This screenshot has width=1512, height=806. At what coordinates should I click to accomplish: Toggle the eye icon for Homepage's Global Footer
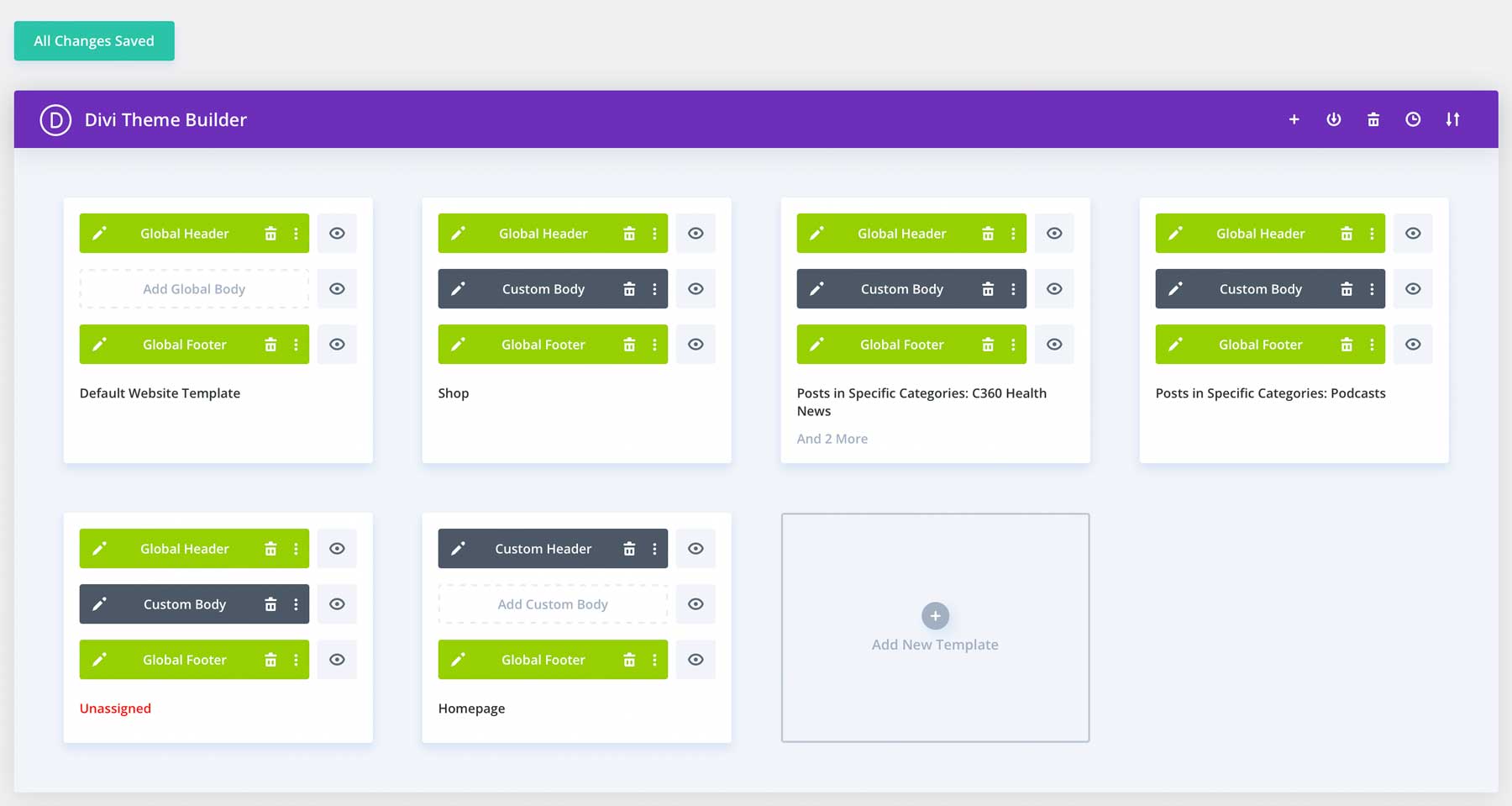point(696,660)
